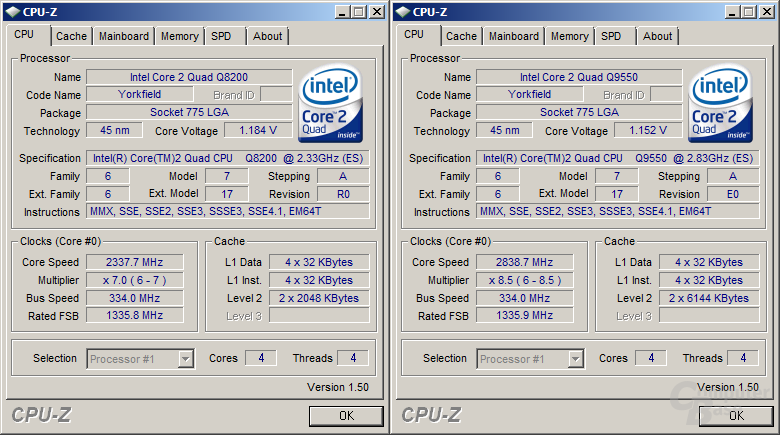Click L1 Data 4 x 32 KBytes, Q9550 window
The height and width of the screenshot is (435, 780).
tap(709, 262)
